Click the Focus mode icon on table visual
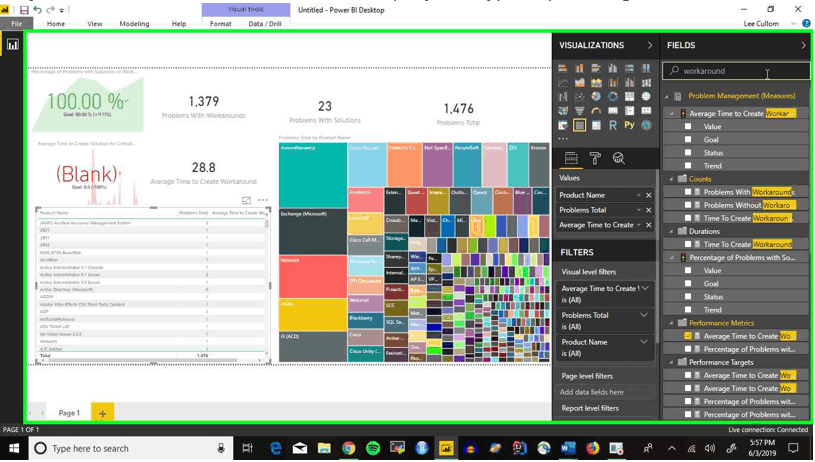Screen dimensions: 815x462 point(246,200)
